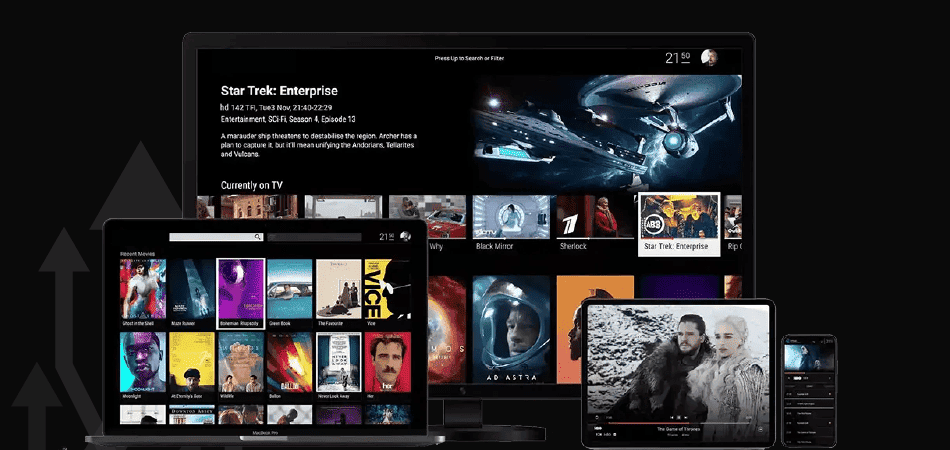This screenshot has width=950, height=450.
Task: Select the Black Mirror channel thumbnail on TV
Action: [x=511, y=216]
